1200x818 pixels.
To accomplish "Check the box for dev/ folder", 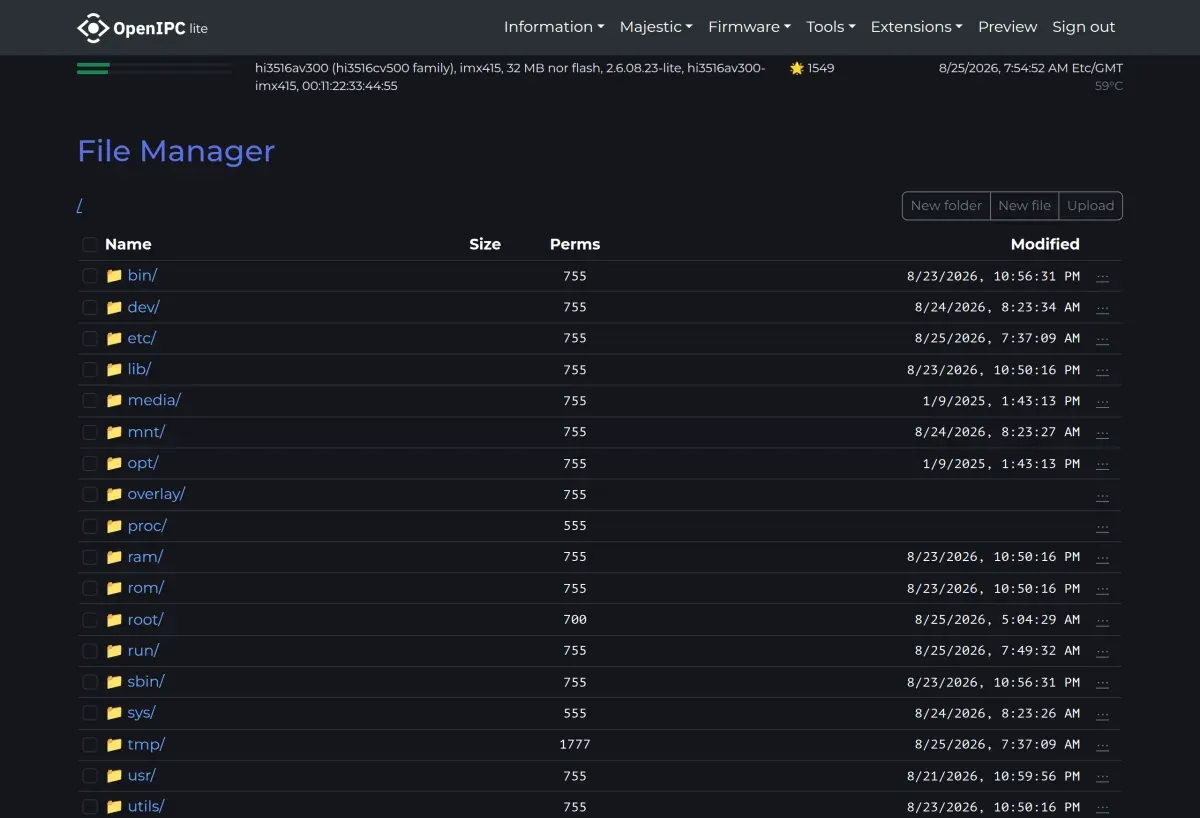I will tap(90, 307).
